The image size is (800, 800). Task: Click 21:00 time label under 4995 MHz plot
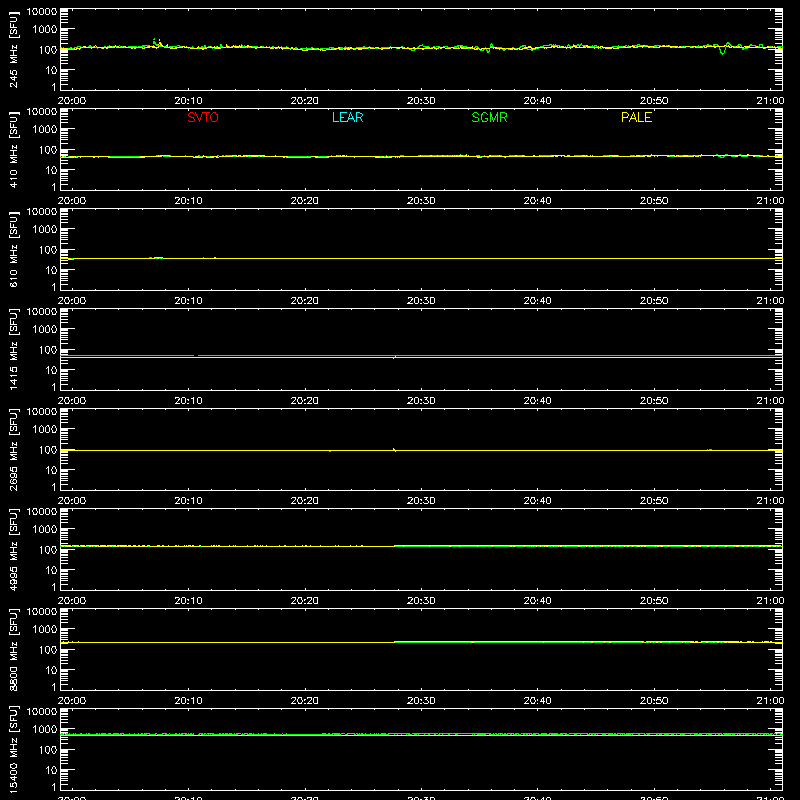pos(770,601)
